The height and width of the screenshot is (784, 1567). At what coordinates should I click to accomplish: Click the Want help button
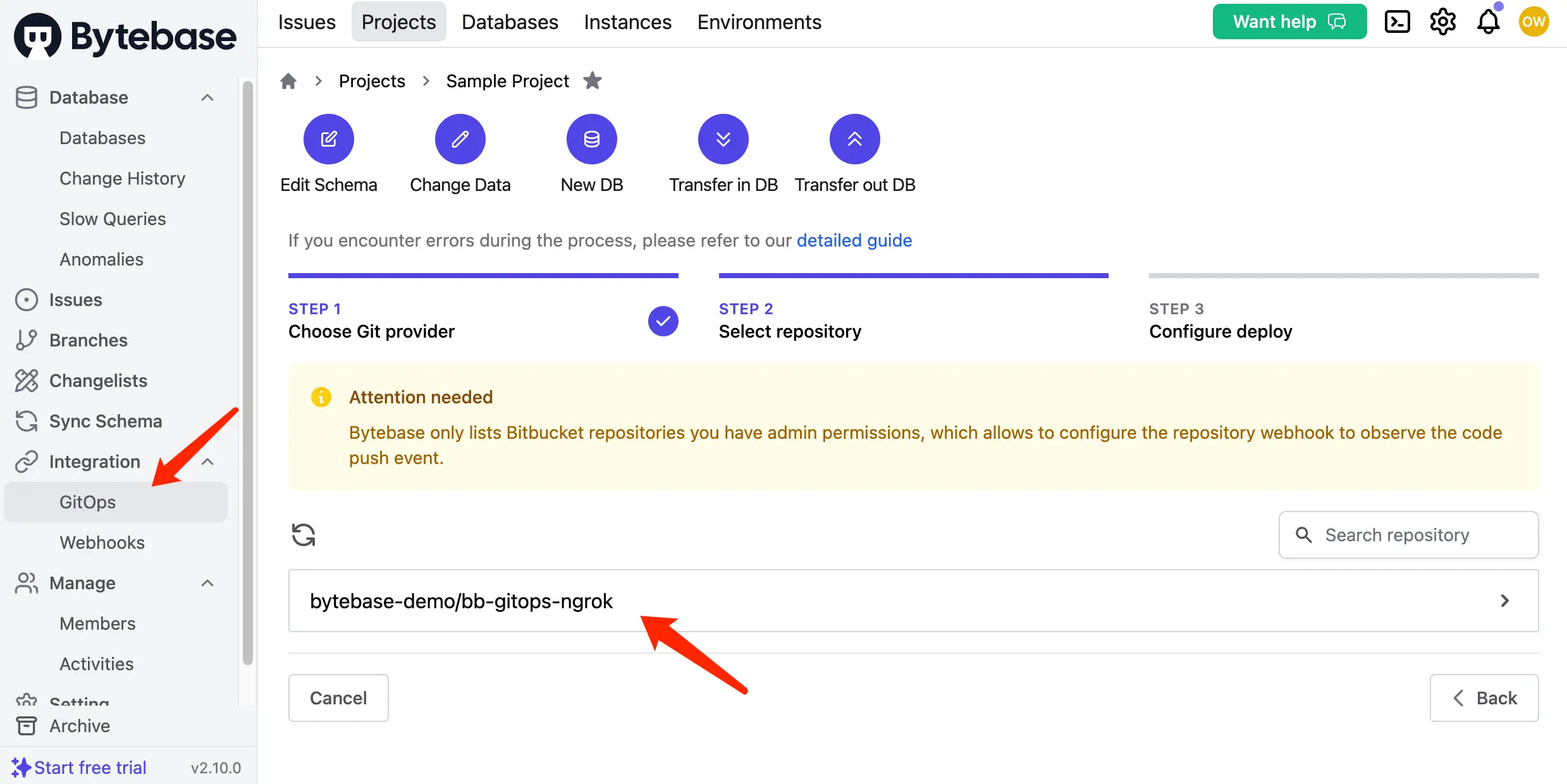tap(1290, 22)
